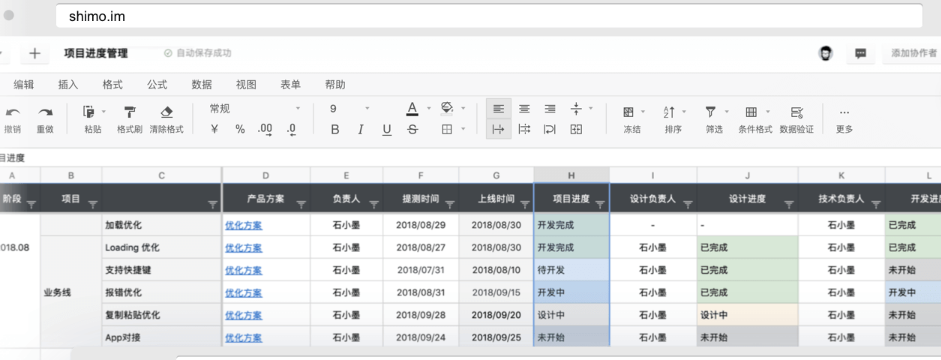
Task: Open 优化方案 link in 报错优化 row
Action: point(244,293)
